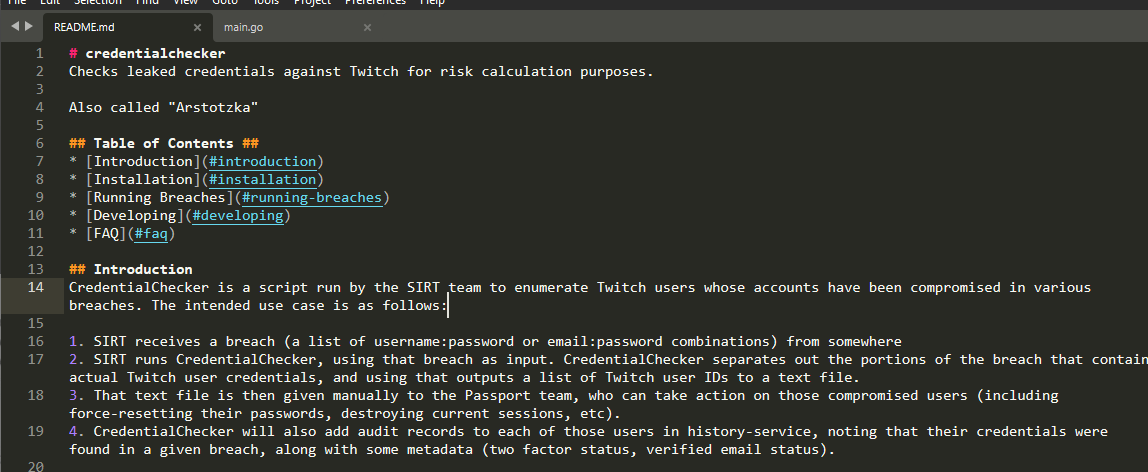Image resolution: width=1148 pixels, height=472 pixels.
Task: Close the main.go tab
Action: (x=368, y=28)
